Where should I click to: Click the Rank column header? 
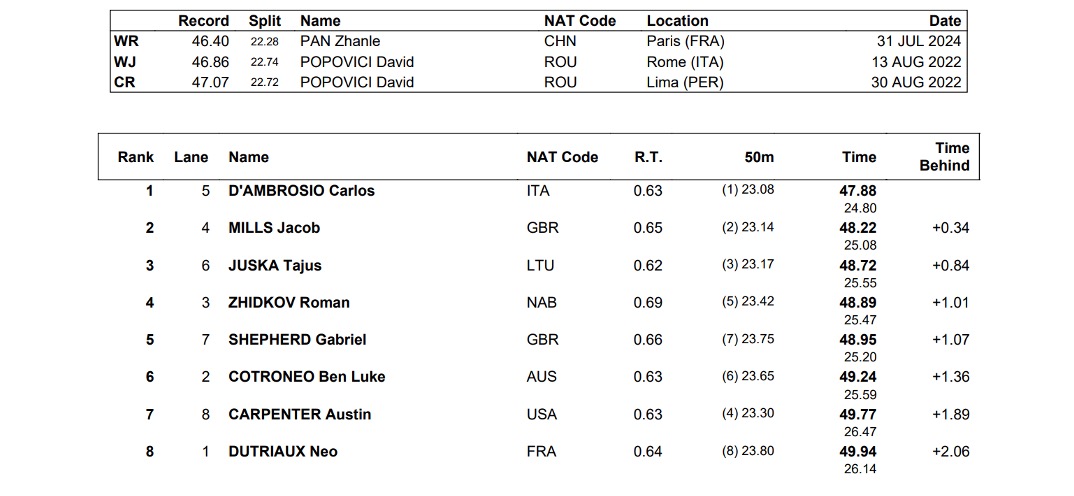pos(136,157)
